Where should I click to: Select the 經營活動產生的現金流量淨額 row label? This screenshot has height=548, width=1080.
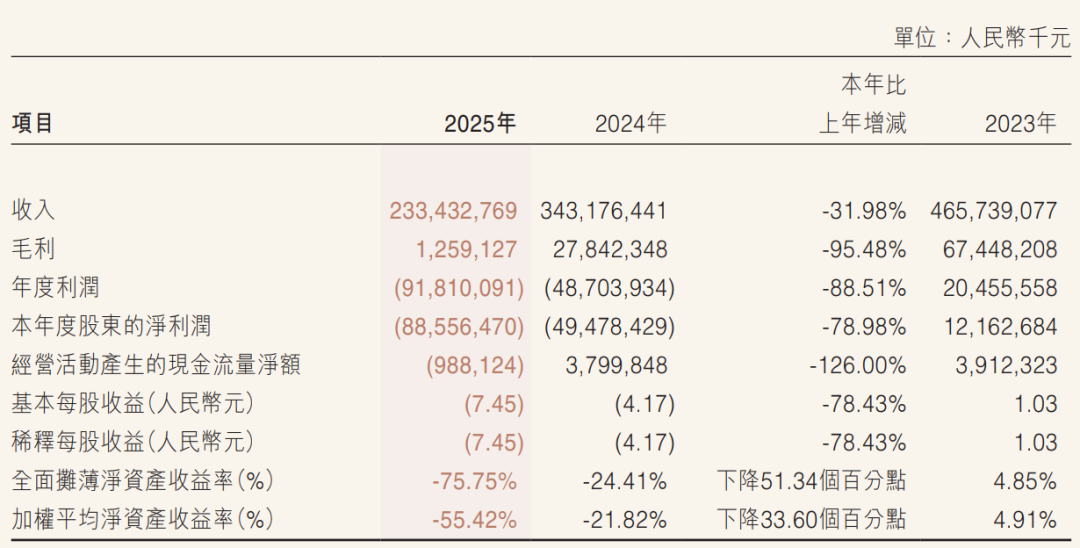click(x=156, y=365)
